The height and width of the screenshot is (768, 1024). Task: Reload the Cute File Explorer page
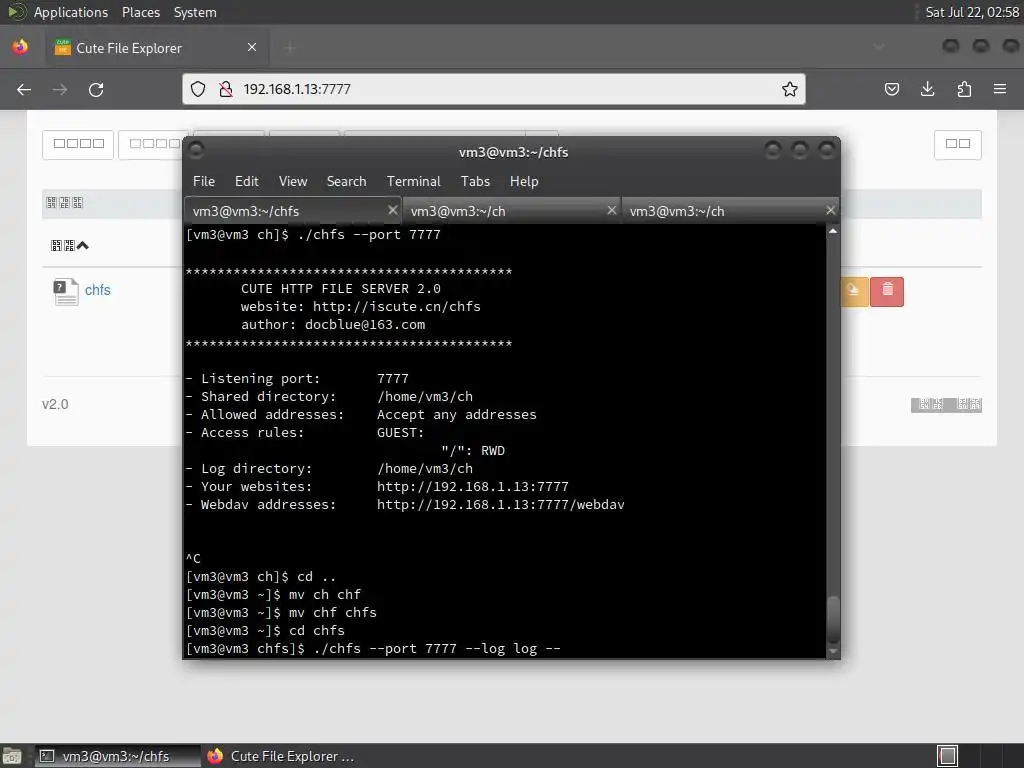point(96,89)
